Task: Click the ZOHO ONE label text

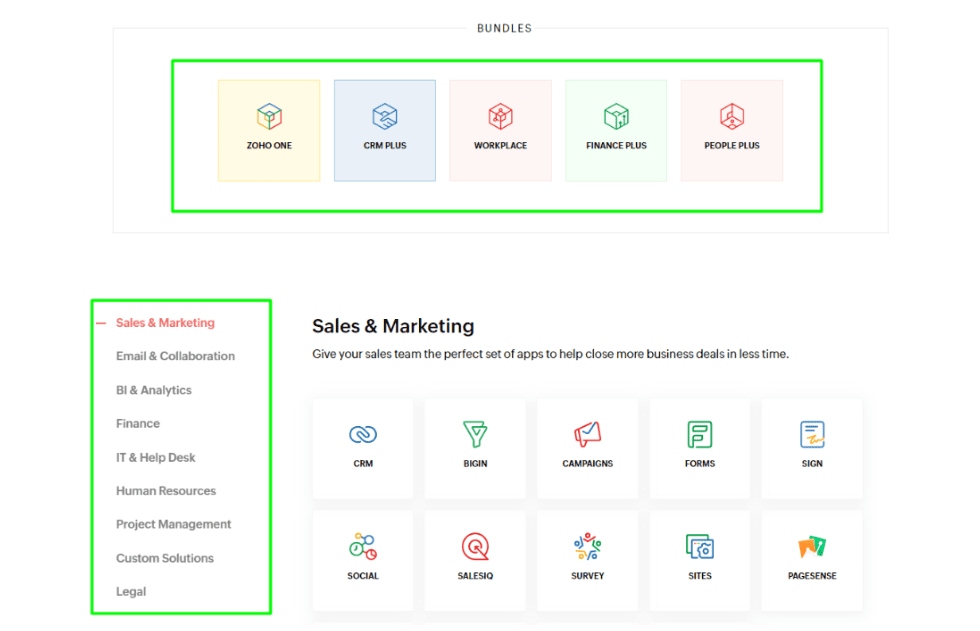Action: click(x=269, y=146)
